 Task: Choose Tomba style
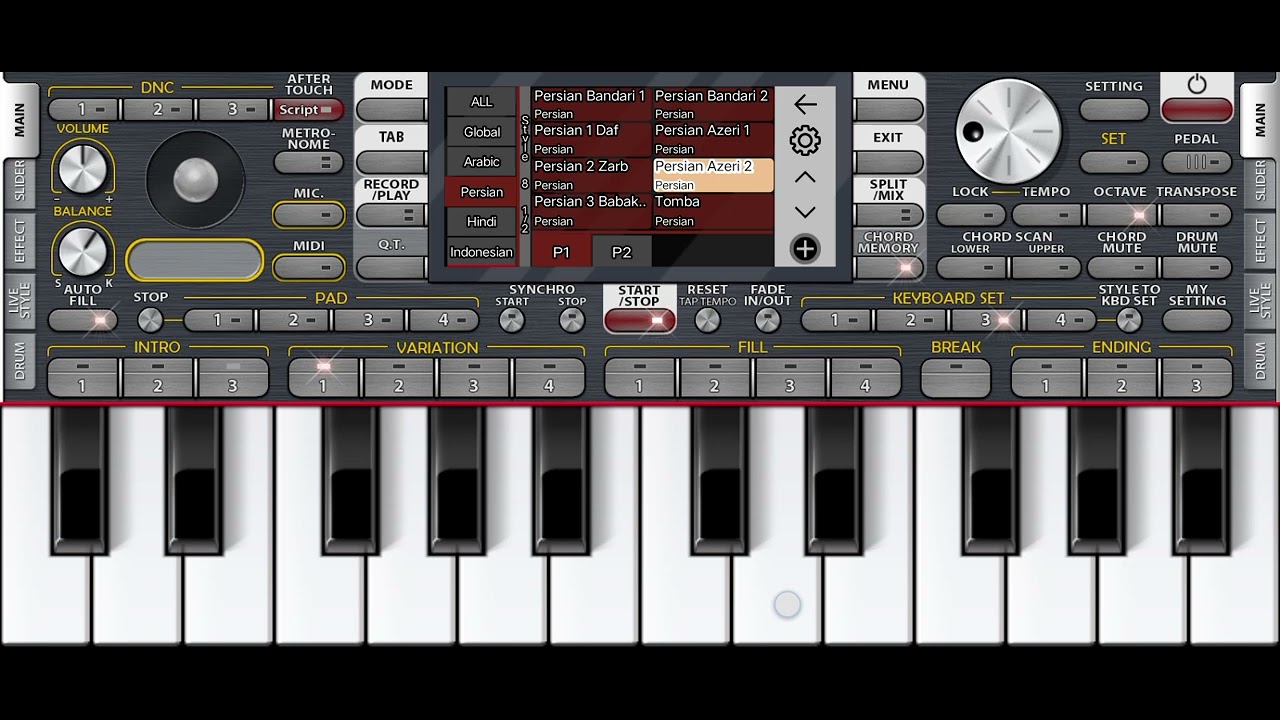click(x=713, y=211)
